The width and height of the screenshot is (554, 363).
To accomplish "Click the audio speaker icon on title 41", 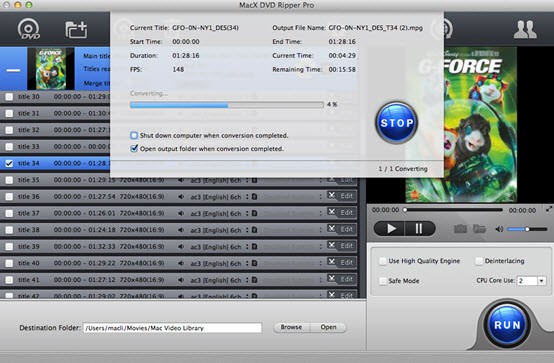I will point(181,280).
